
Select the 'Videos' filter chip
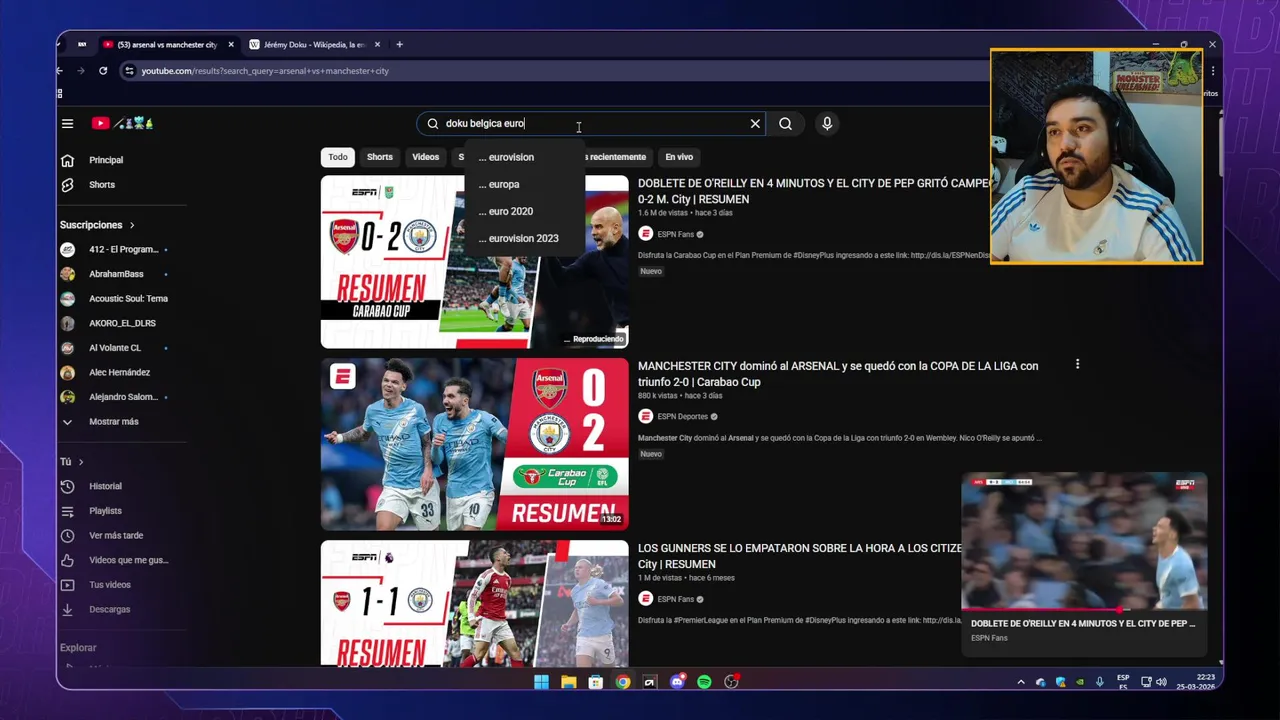tap(426, 157)
